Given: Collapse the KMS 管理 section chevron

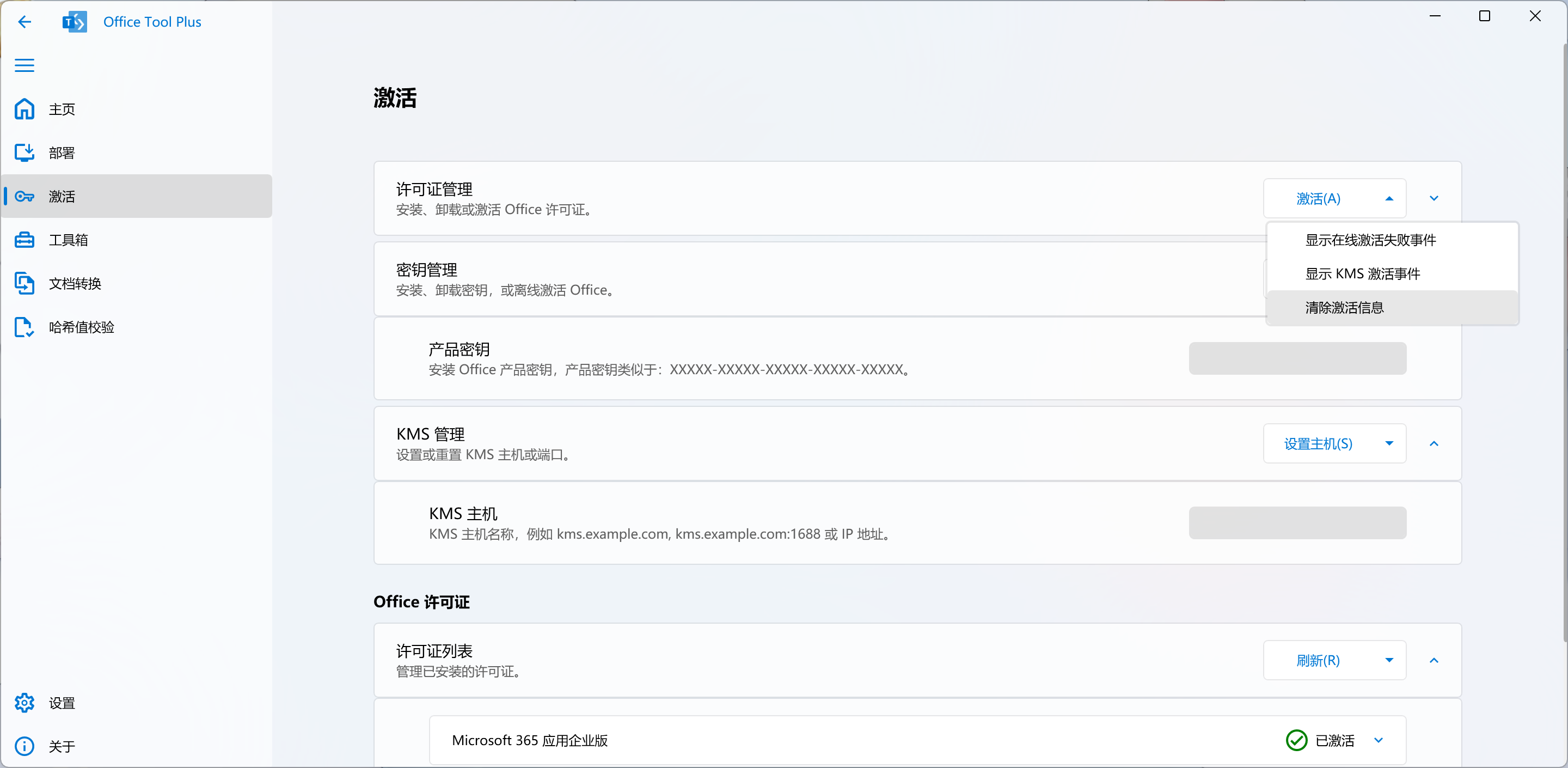Looking at the screenshot, I should 1434,444.
